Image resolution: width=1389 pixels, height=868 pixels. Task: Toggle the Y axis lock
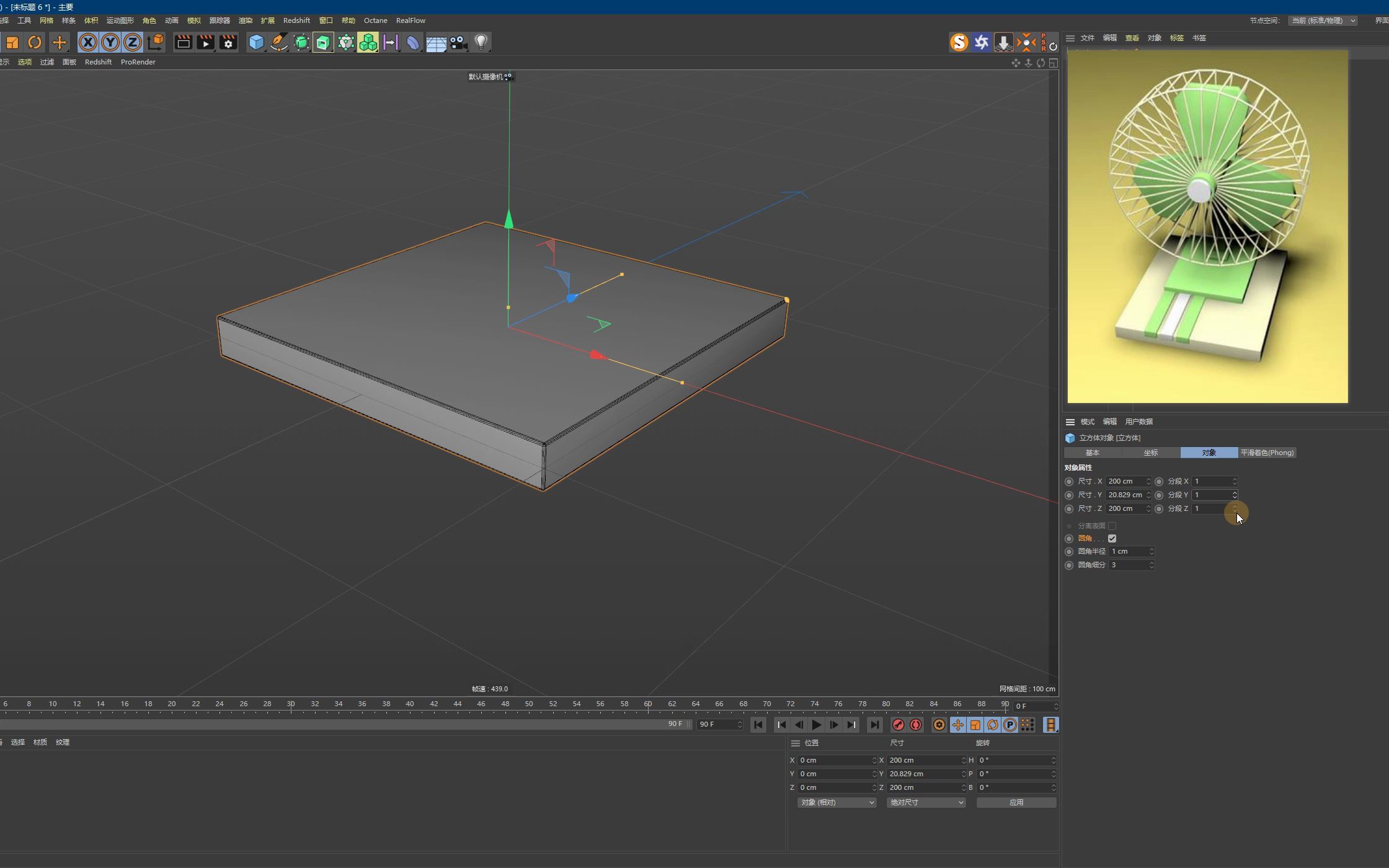point(110,42)
